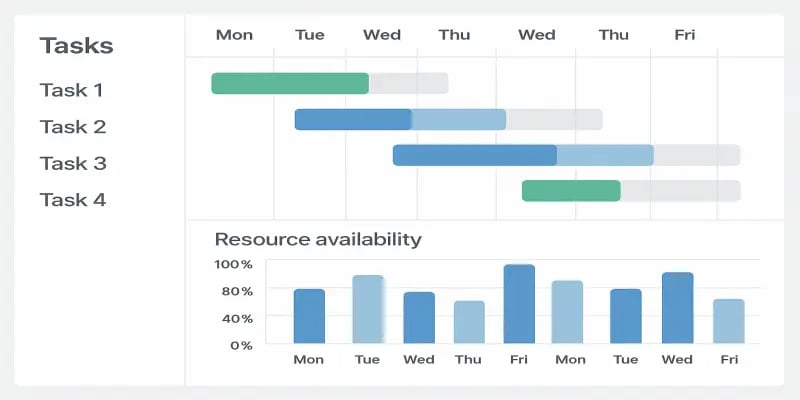This screenshot has width=800, height=400.
Task: Click the Resource availability chart title
Action: point(318,240)
